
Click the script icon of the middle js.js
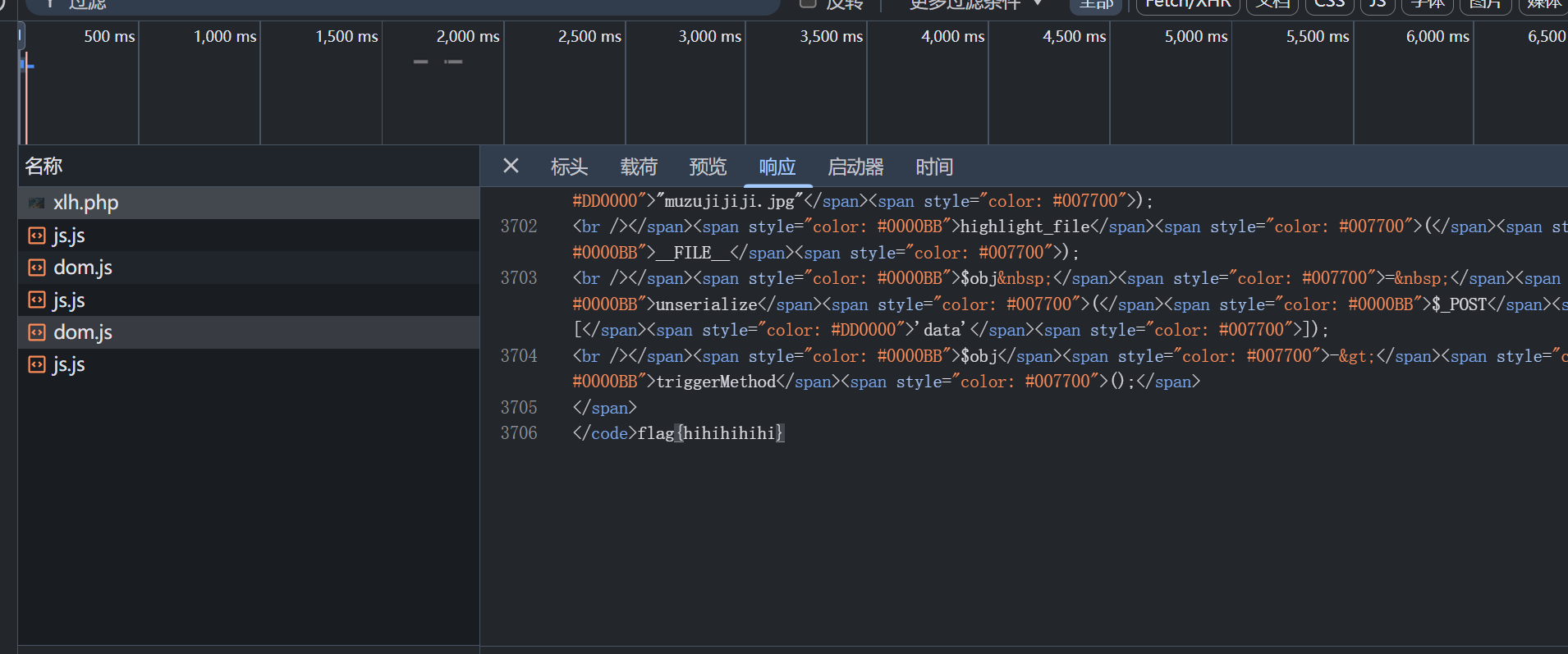[x=36, y=300]
